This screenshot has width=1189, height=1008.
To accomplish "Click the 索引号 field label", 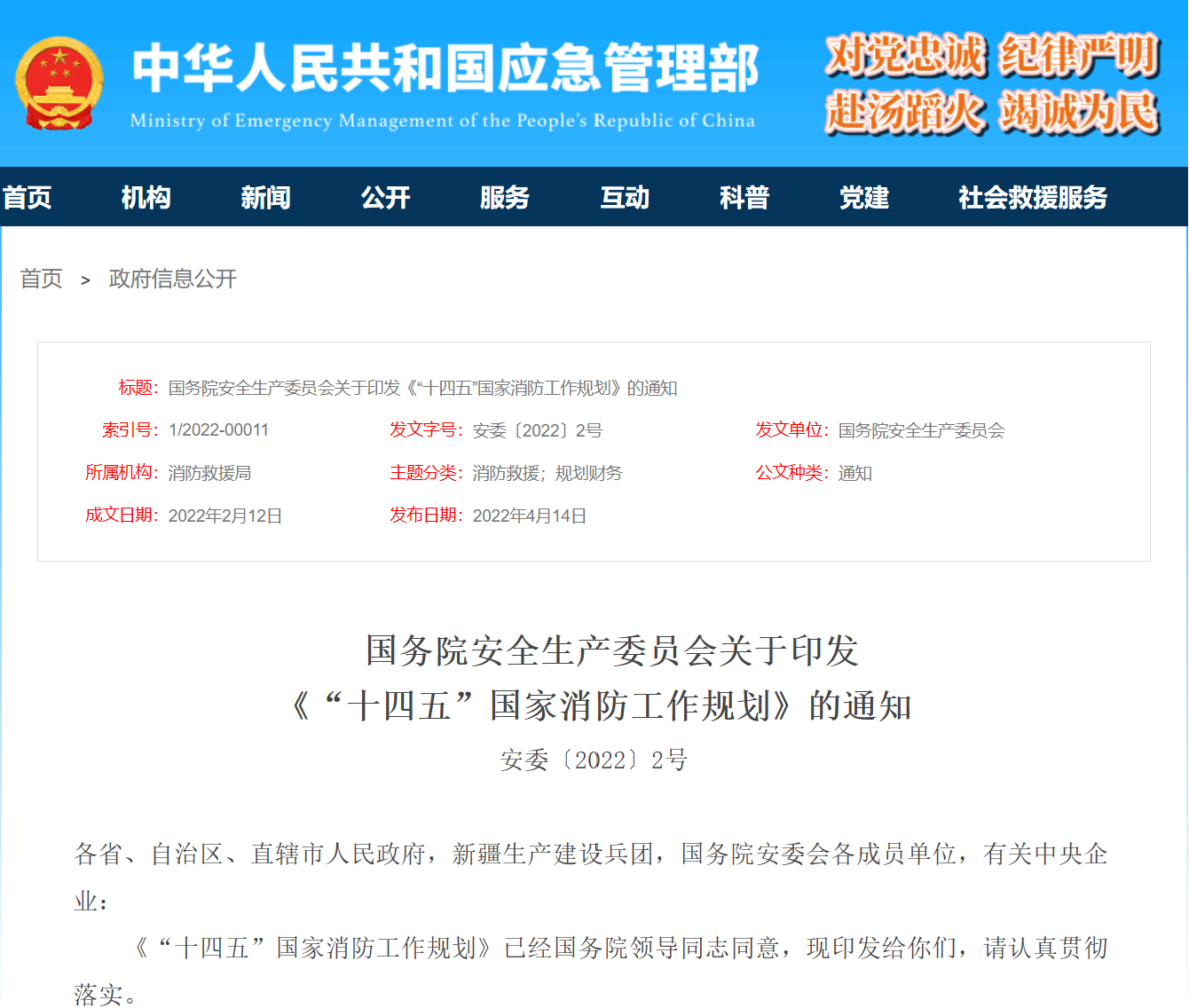I will tap(130, 430).
